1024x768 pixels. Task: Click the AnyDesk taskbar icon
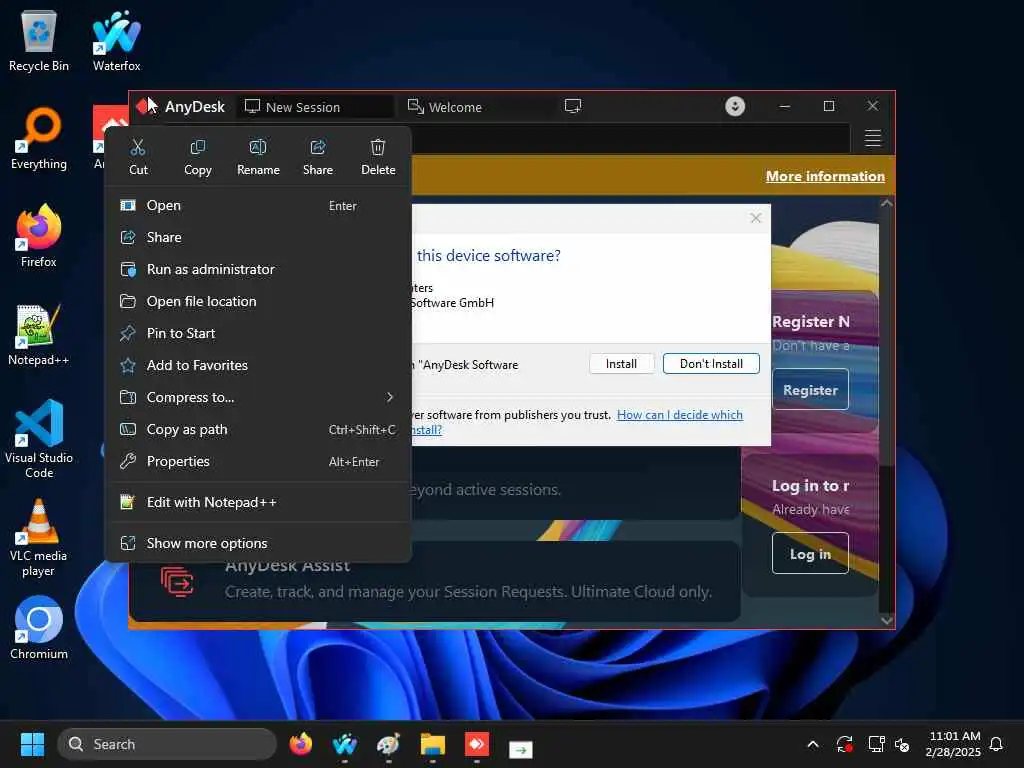point(477,744)
